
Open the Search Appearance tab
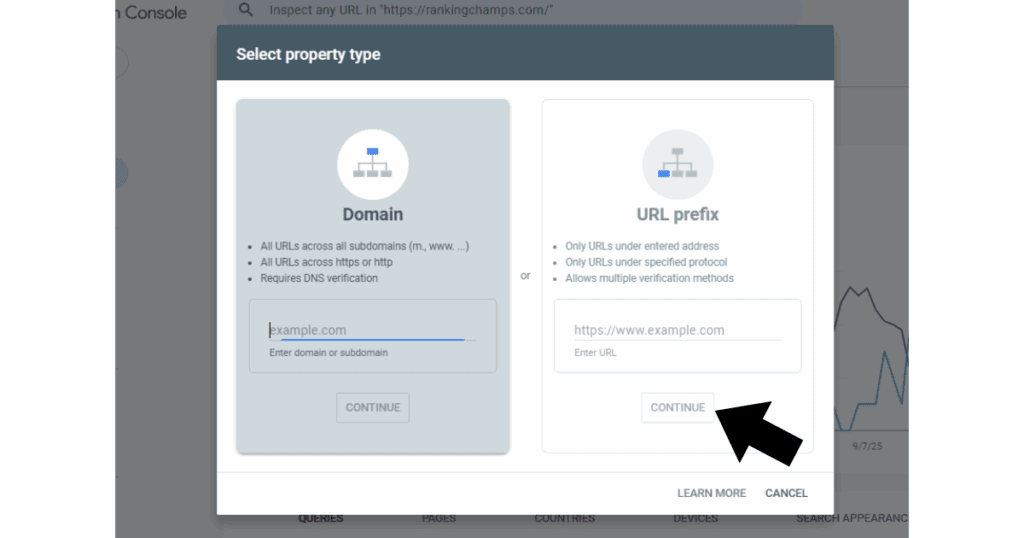click(851, 519)
